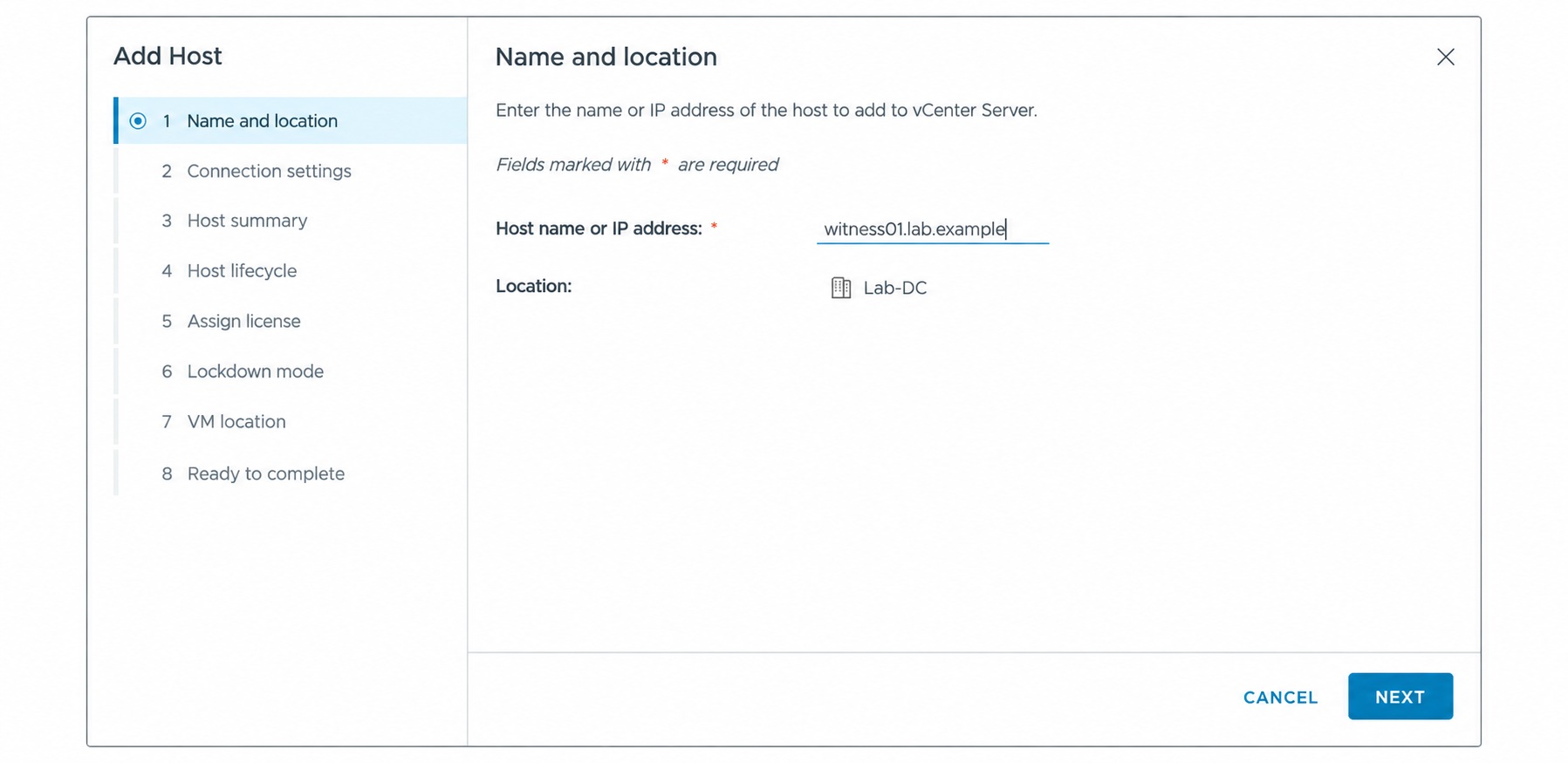Click the Lab-DC datacenter icon
Viewport: 1568px width, 763px height.
click(840, 288)
